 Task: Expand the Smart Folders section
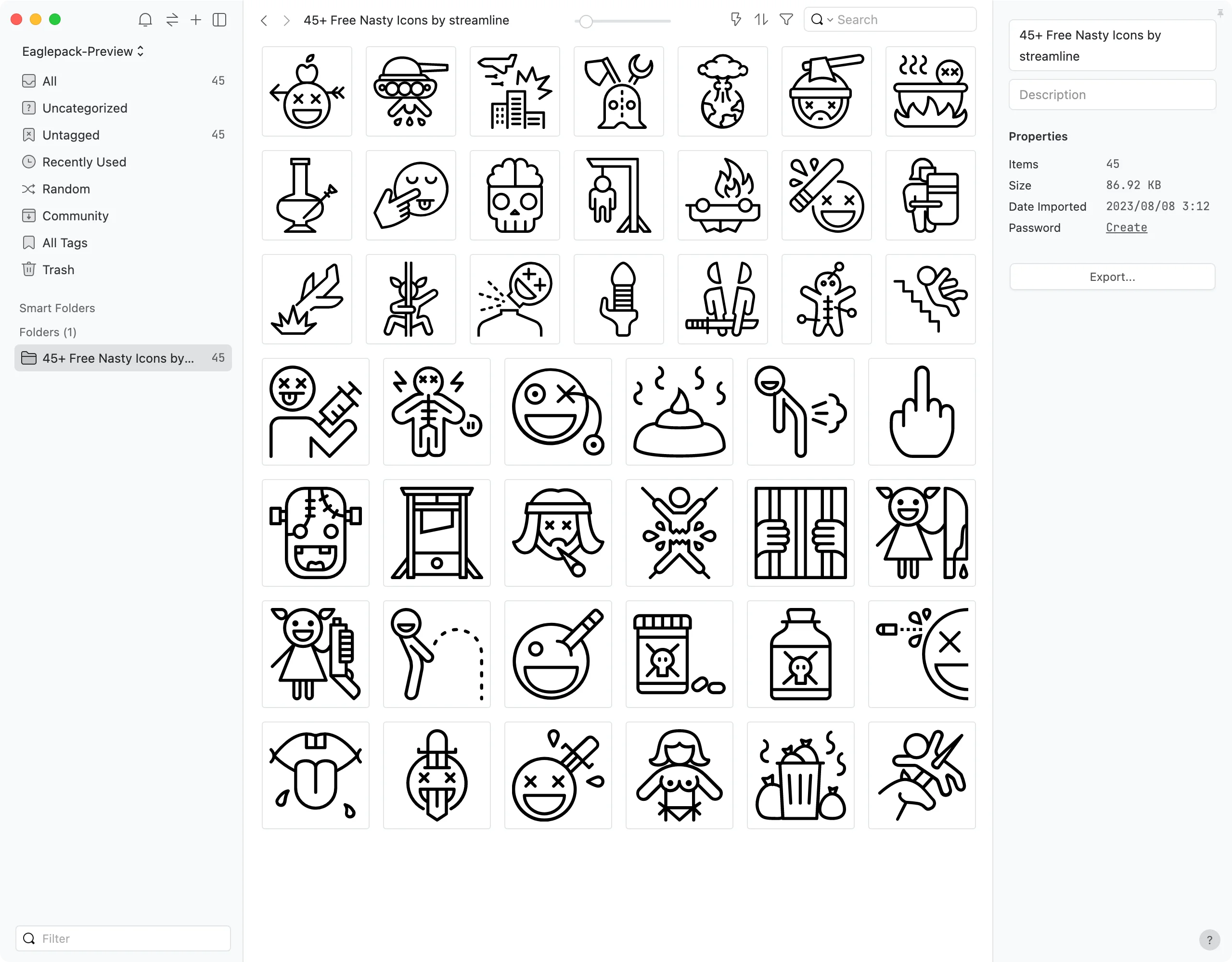pyautogui.click(x=57, y=307)
